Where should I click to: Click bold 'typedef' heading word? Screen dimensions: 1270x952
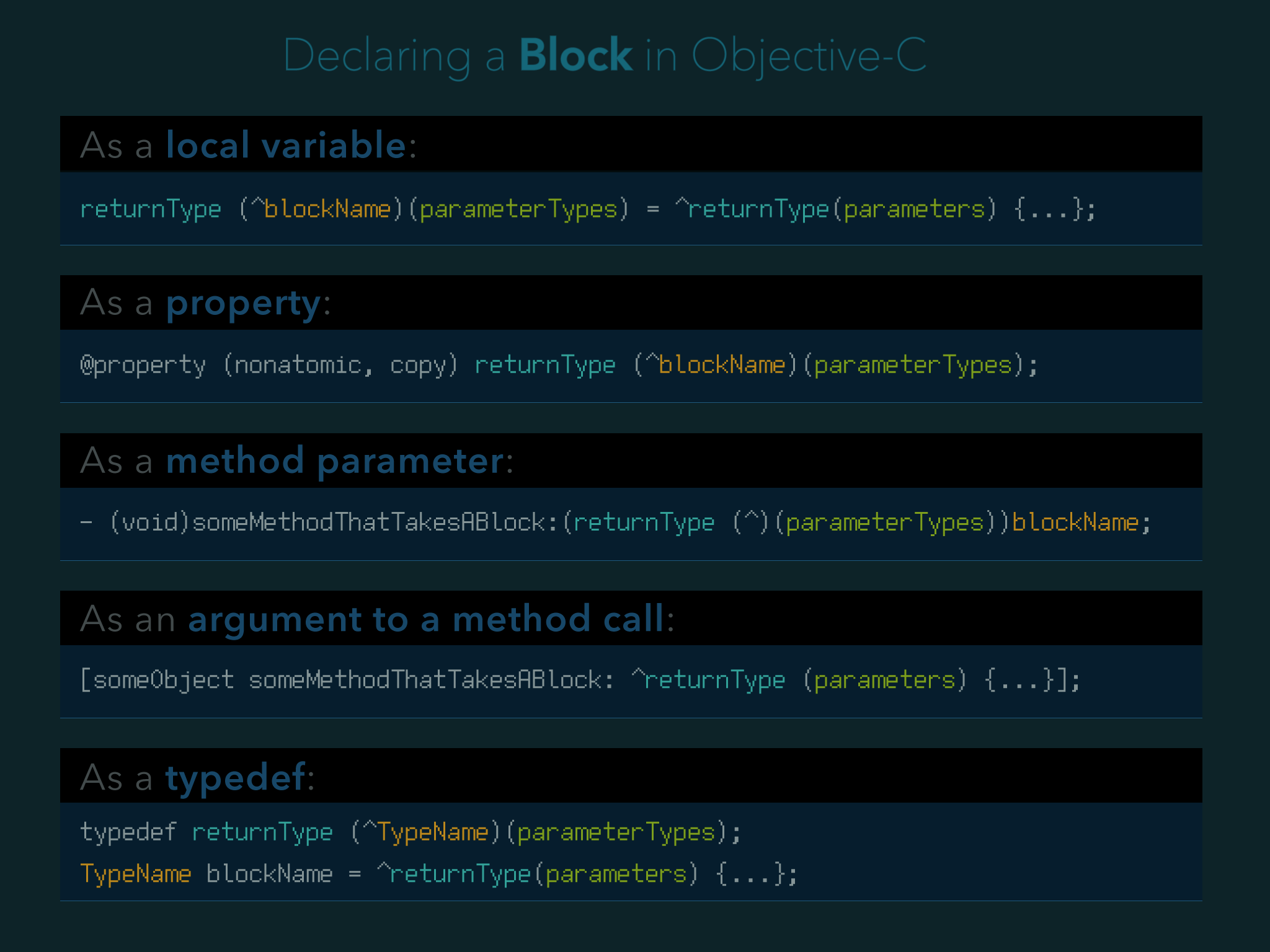[235, 777]
